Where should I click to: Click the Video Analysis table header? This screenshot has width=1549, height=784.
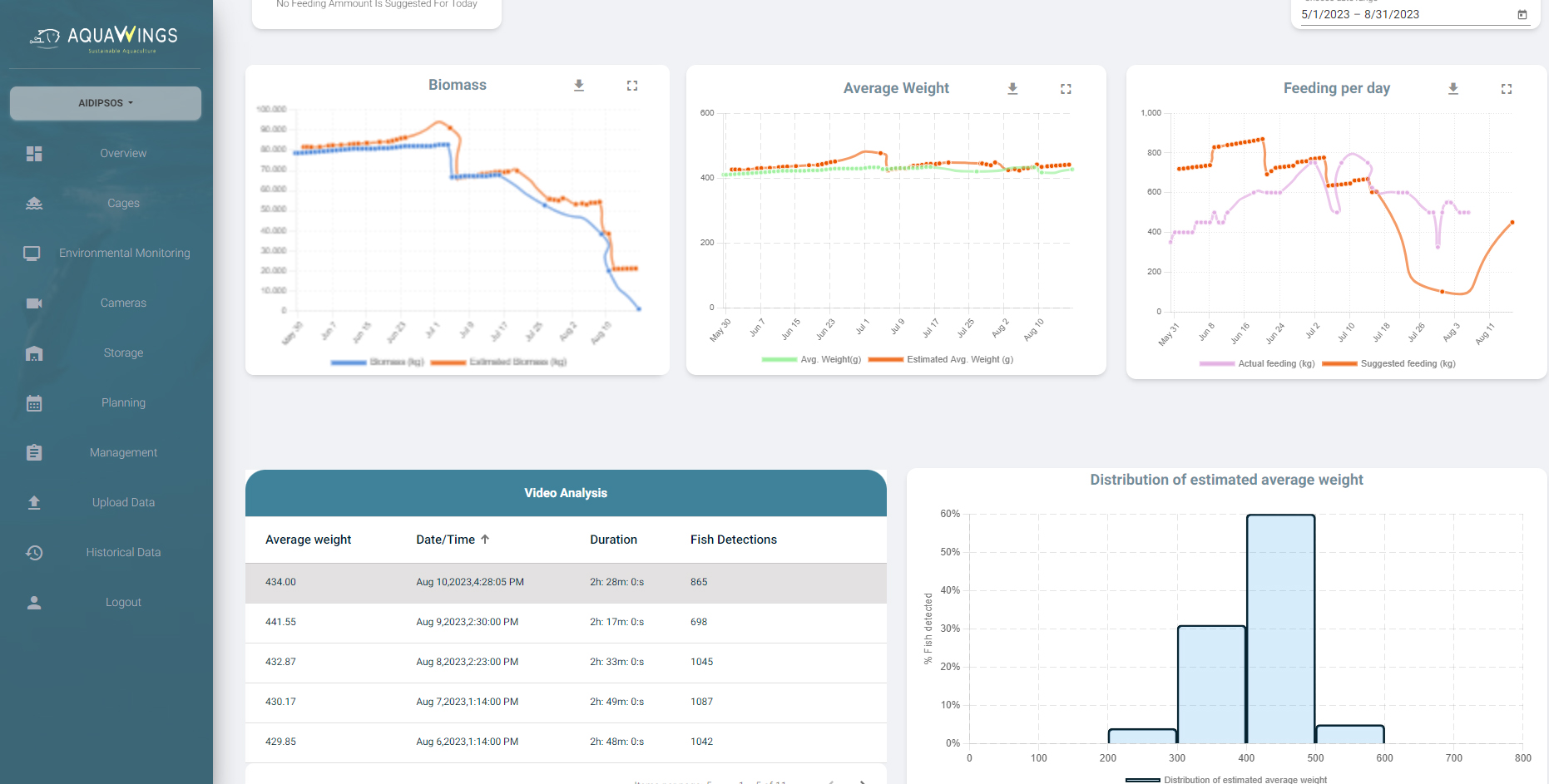point(566,493)
